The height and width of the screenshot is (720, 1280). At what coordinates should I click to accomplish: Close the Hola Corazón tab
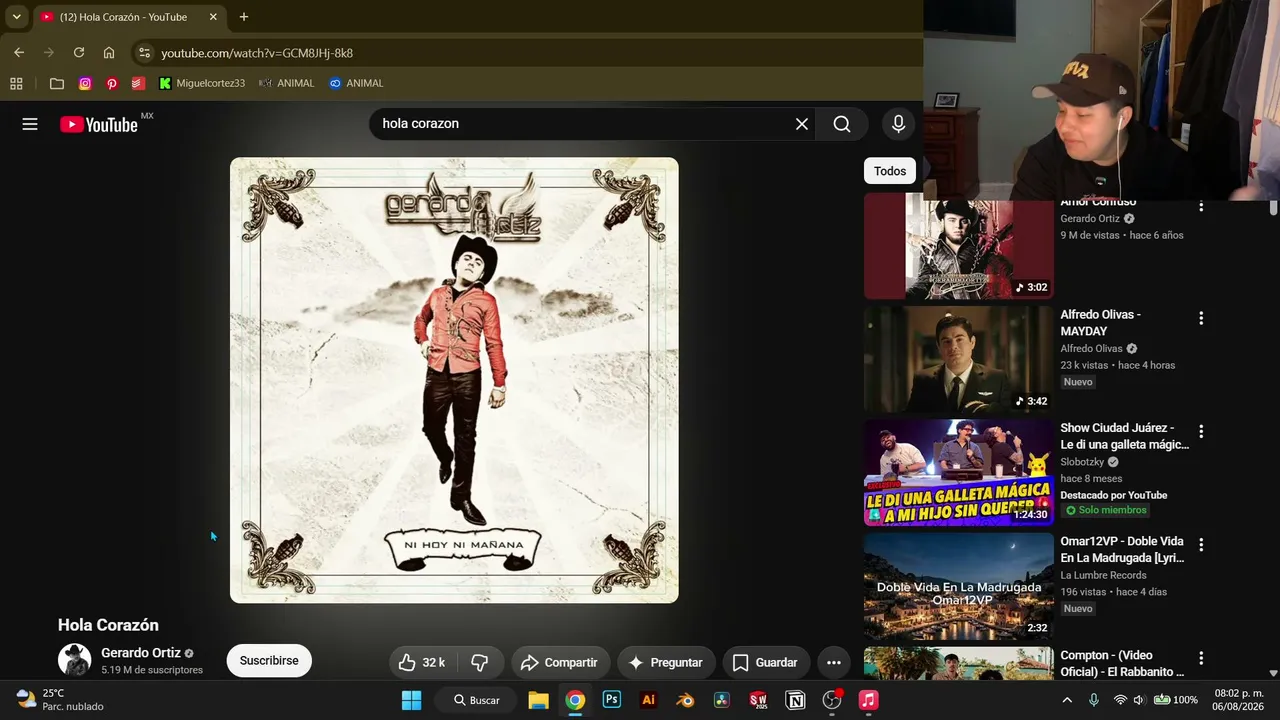pyautogui.click(x=213, y=17)
